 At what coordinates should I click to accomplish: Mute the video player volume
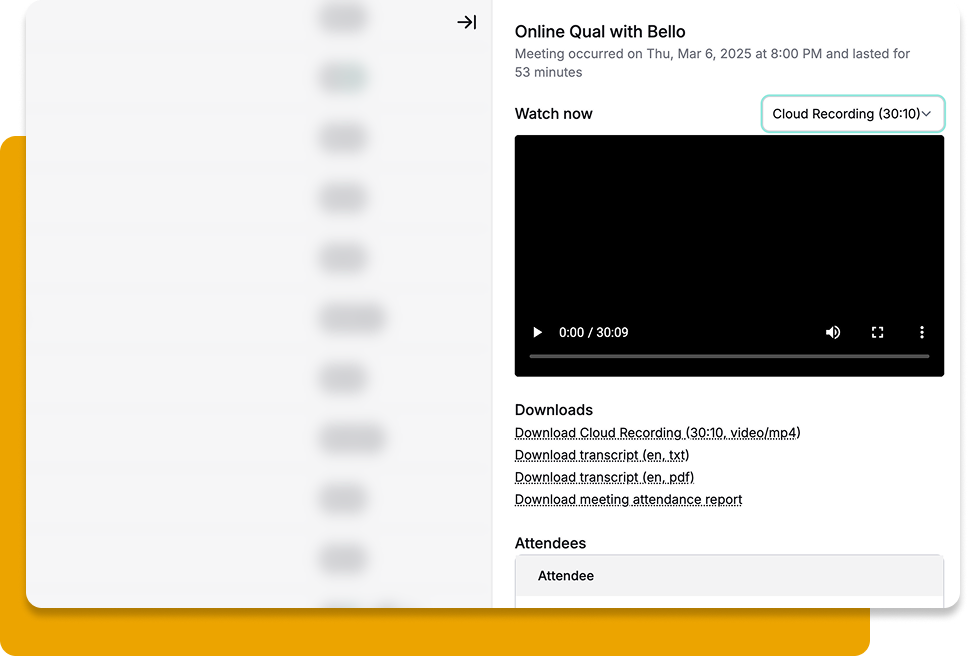point(833,333)
